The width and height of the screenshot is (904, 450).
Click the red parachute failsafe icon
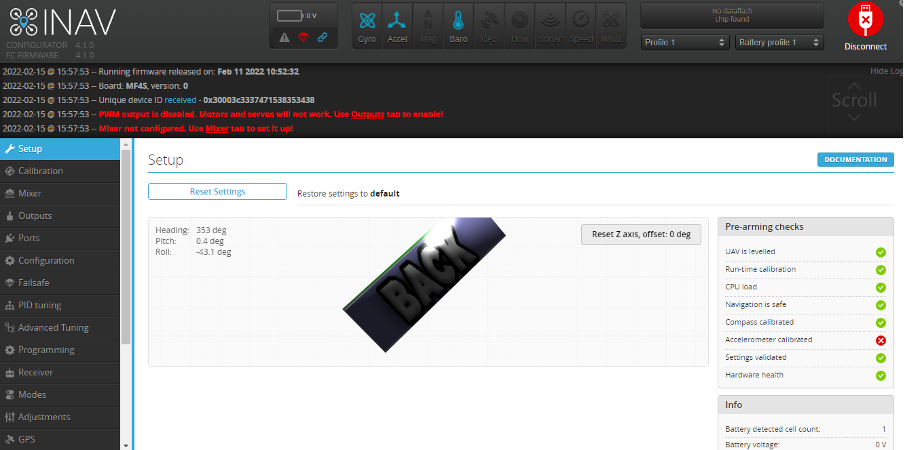click(x=303, y=38)
